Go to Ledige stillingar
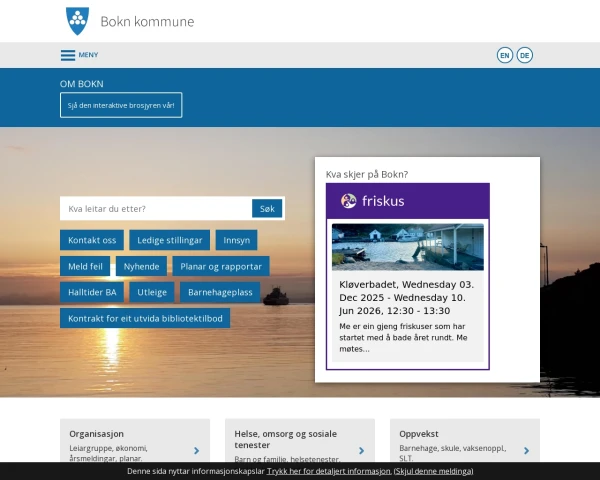 [171, 240]
